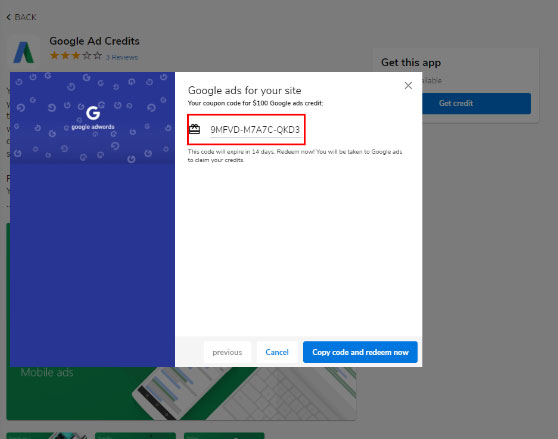The image size is (558, 439).
Task: Click the Google Ad Credits title
Action: [94, 41]
